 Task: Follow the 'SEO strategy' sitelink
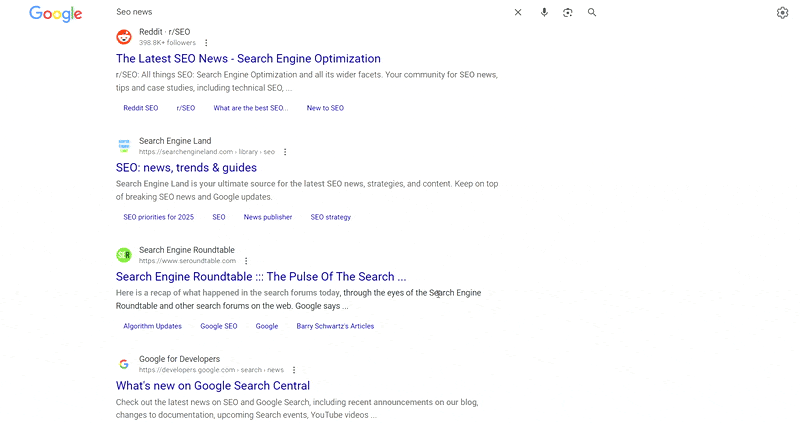(x=331, y=217)
